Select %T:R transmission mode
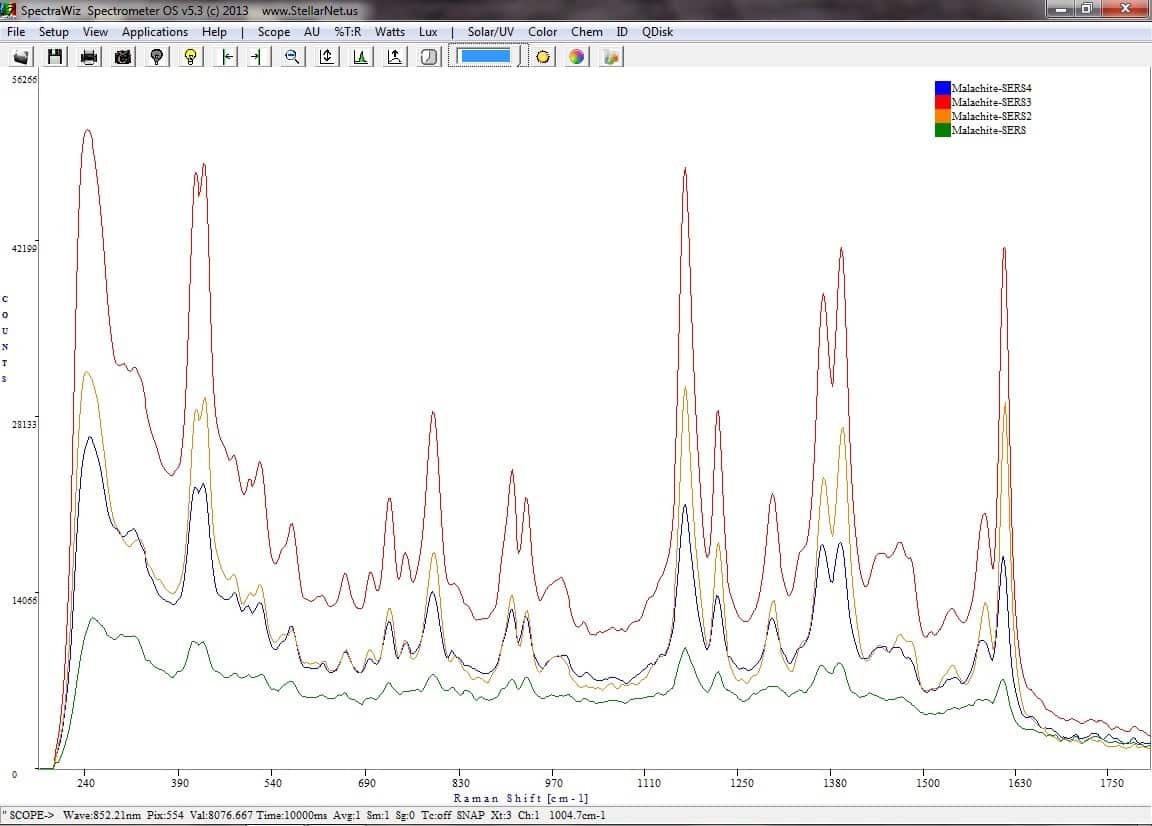This screenshot has width=1152, height=826. (x=348, y=32)
